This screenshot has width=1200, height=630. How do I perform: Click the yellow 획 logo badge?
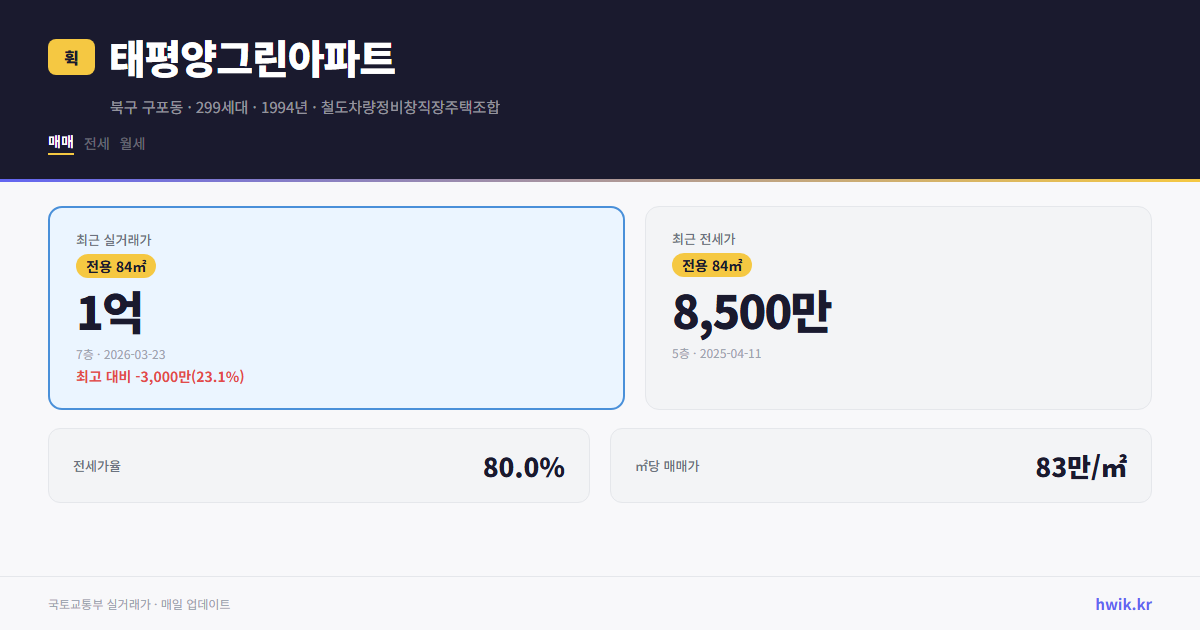68,57
